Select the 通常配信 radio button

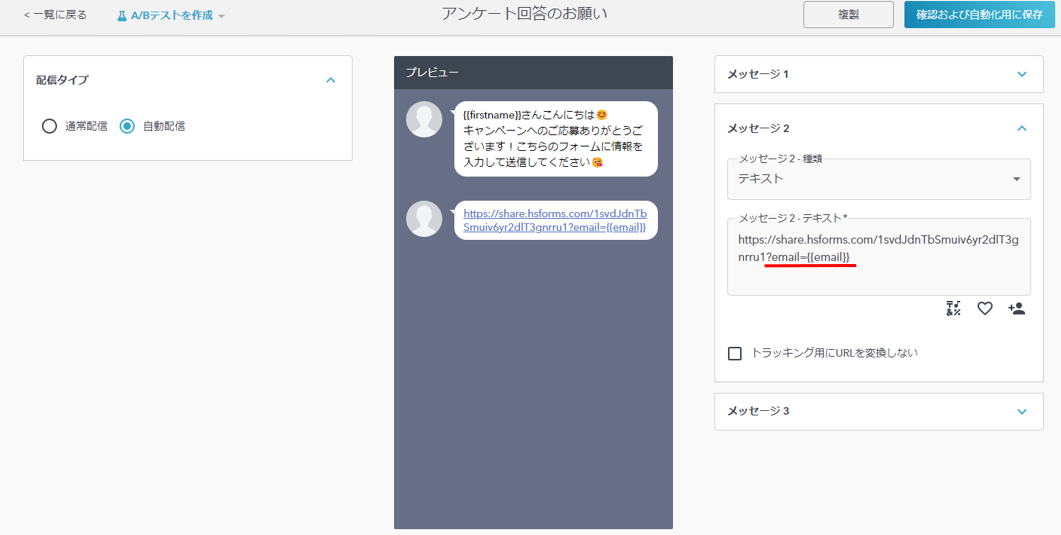click(x=49, y=126)
